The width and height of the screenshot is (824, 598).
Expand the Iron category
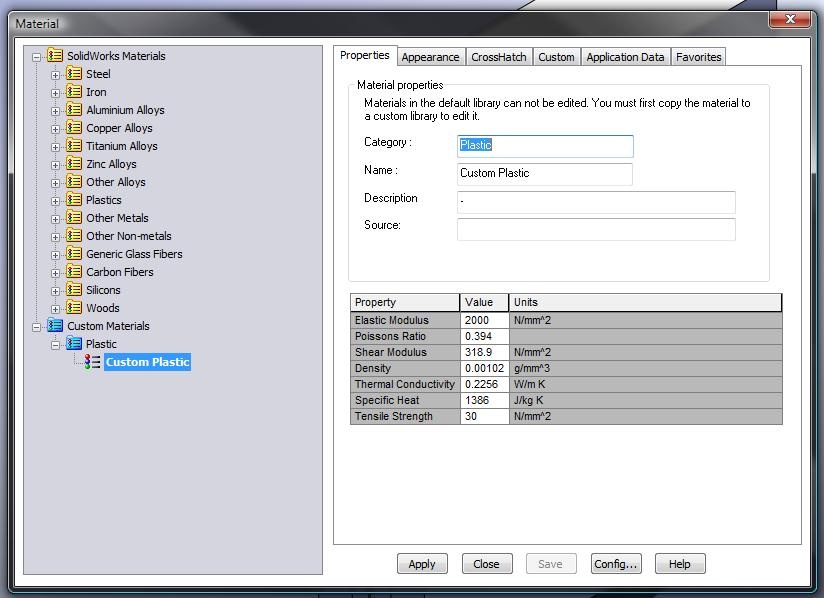(55, 93)
